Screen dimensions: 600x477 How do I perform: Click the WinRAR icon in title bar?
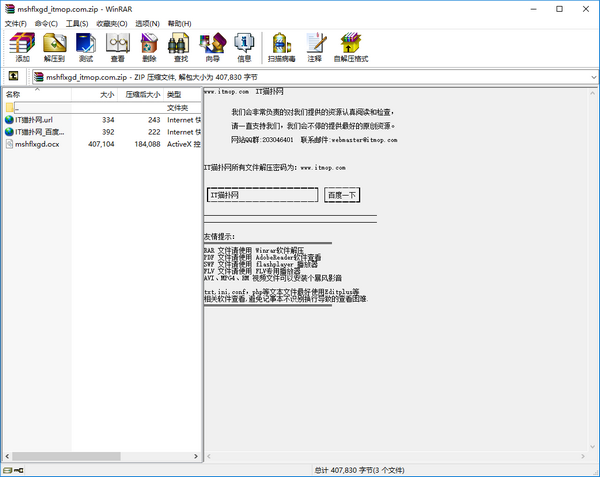pyautogui.click(x=10, y=9)
